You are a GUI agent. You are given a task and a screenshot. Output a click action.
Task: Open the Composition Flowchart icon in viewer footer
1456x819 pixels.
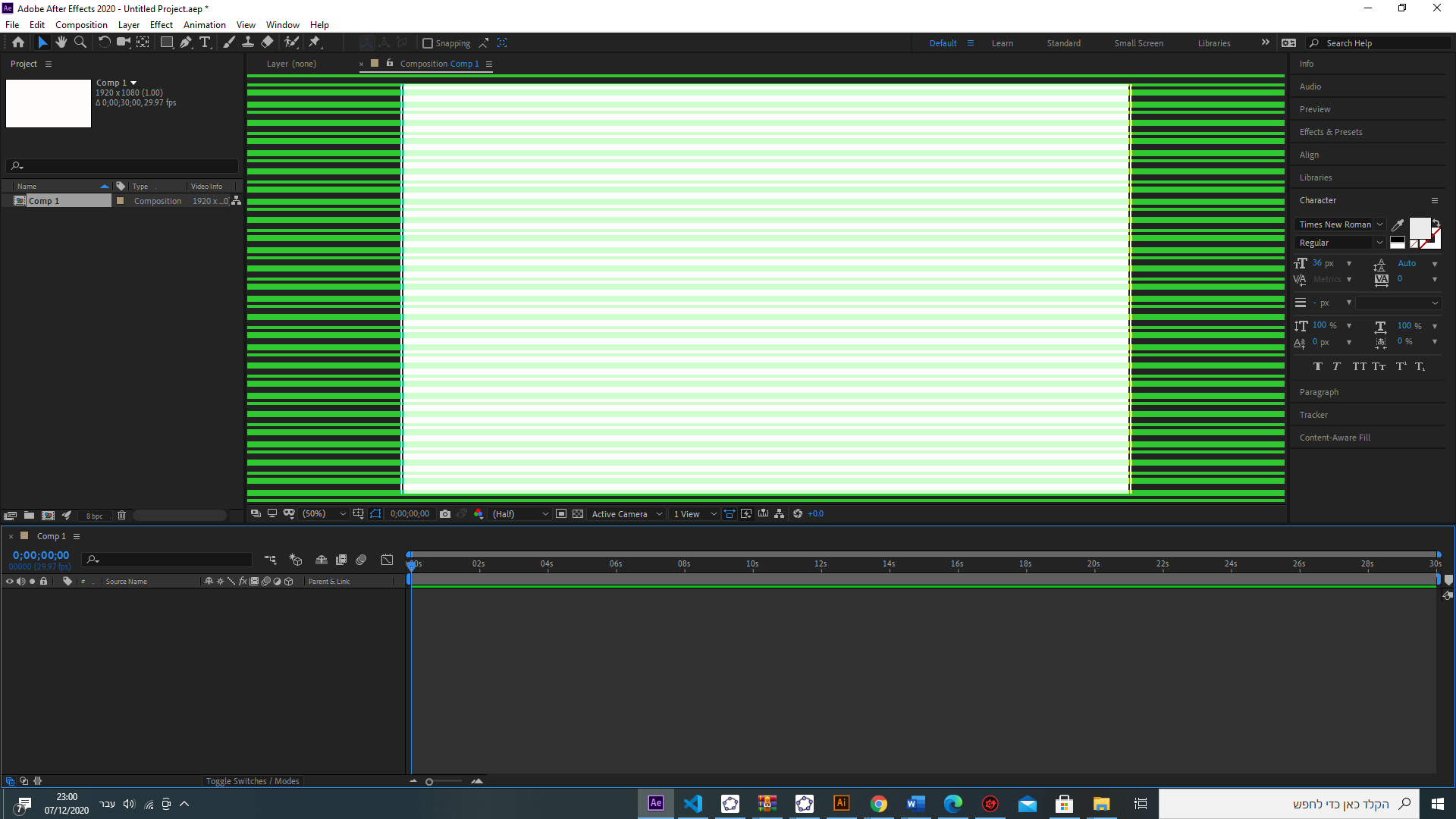click(780, 514)
